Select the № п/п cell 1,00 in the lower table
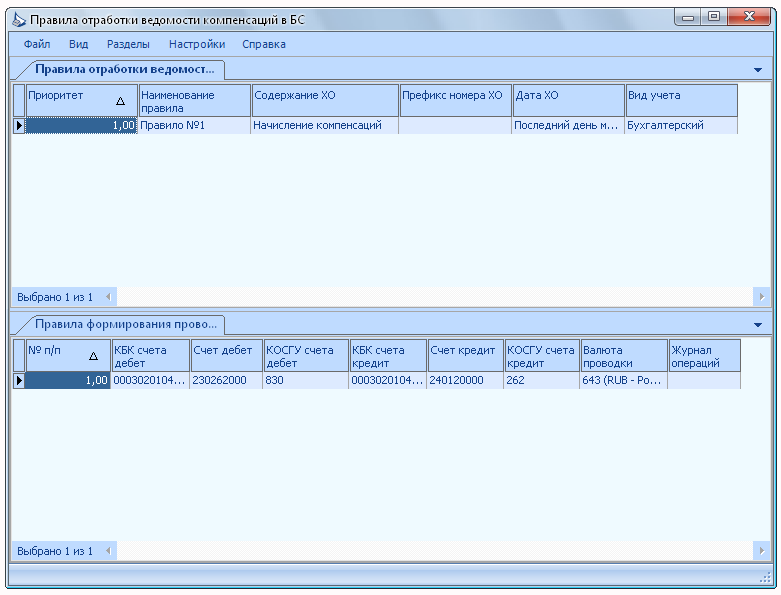The image size is (781, 595). click(68, 380)
